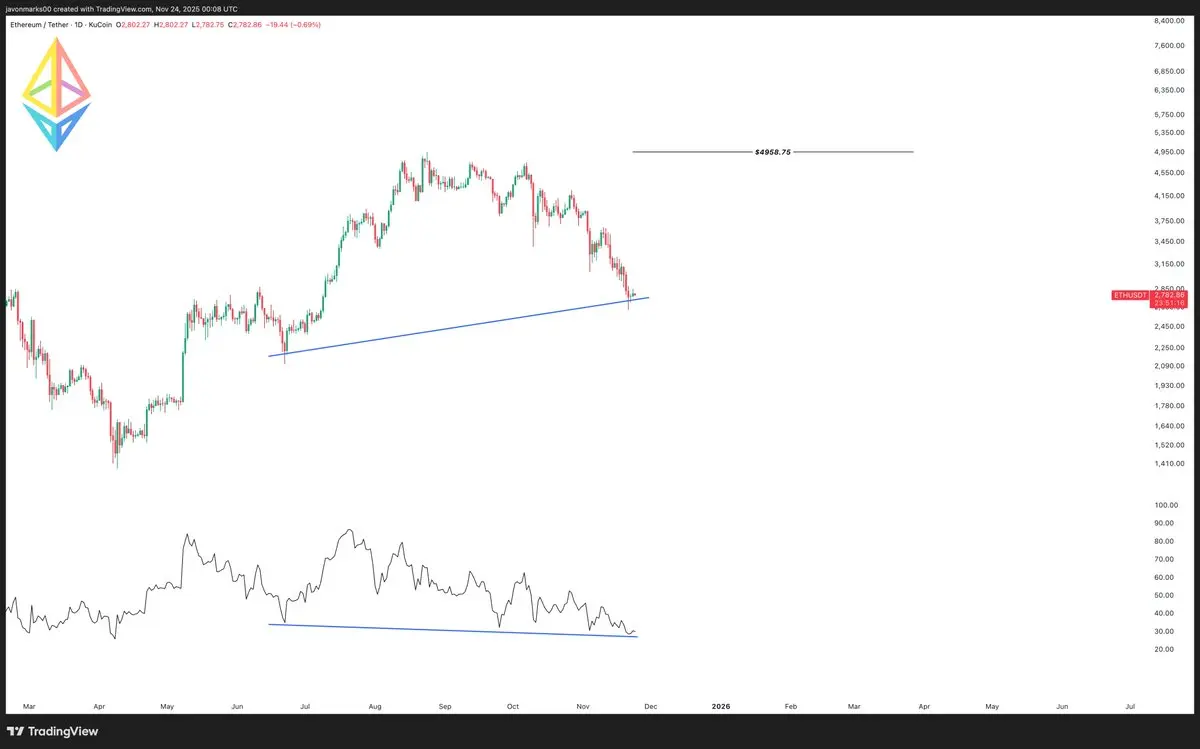Click the Dec label on time axis

pos(652,706)
